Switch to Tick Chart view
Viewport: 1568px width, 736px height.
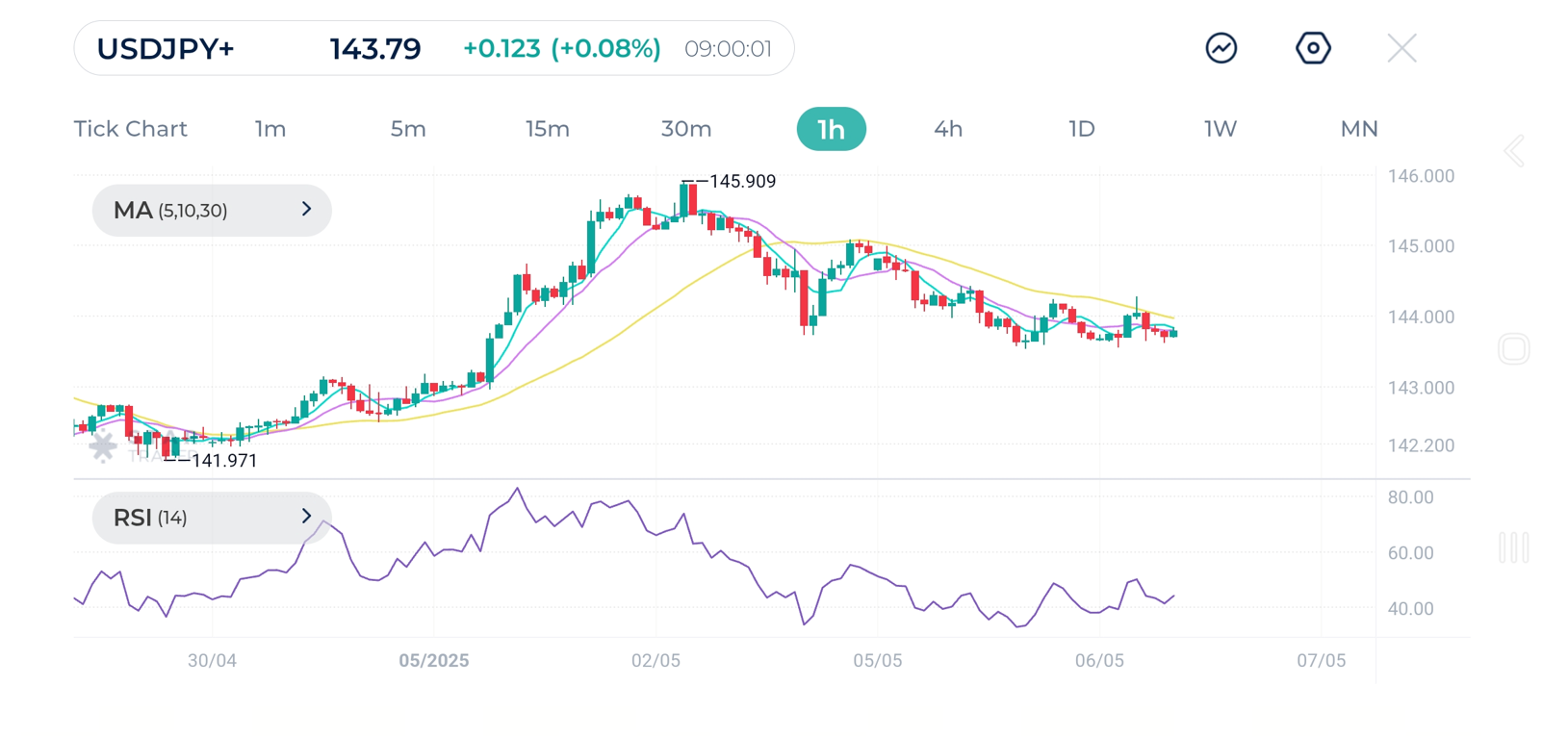130,129
